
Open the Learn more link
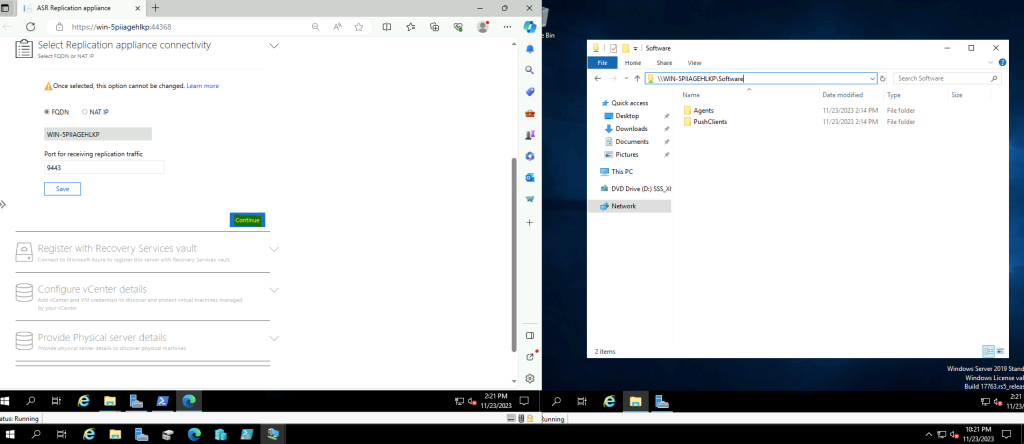(x=202, y=86)
